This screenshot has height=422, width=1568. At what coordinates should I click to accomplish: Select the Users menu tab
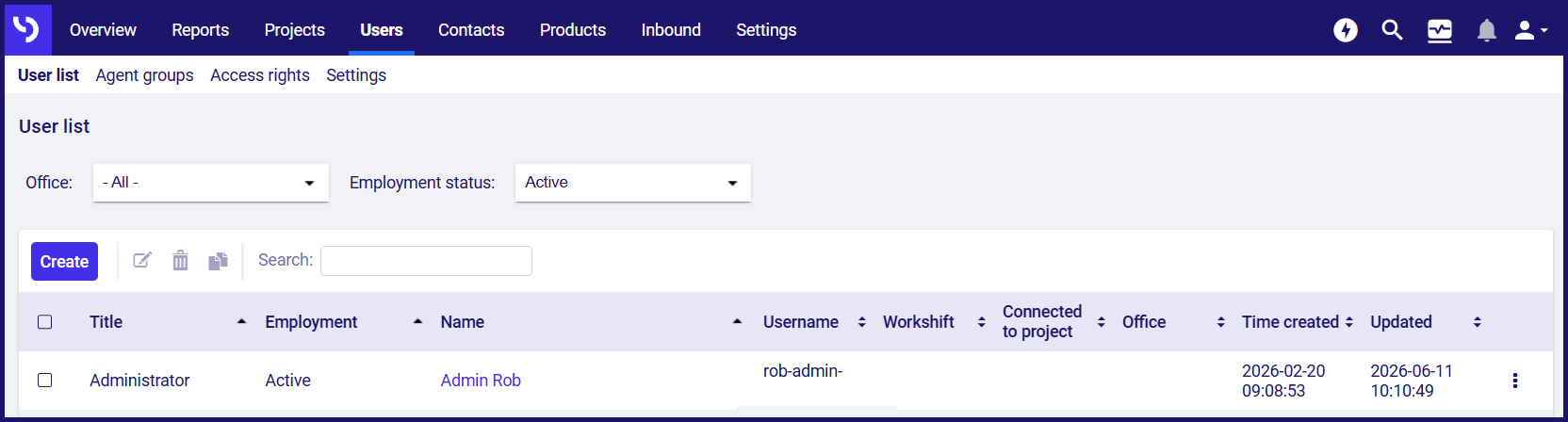pyautogui.click(x=382, y=30)
